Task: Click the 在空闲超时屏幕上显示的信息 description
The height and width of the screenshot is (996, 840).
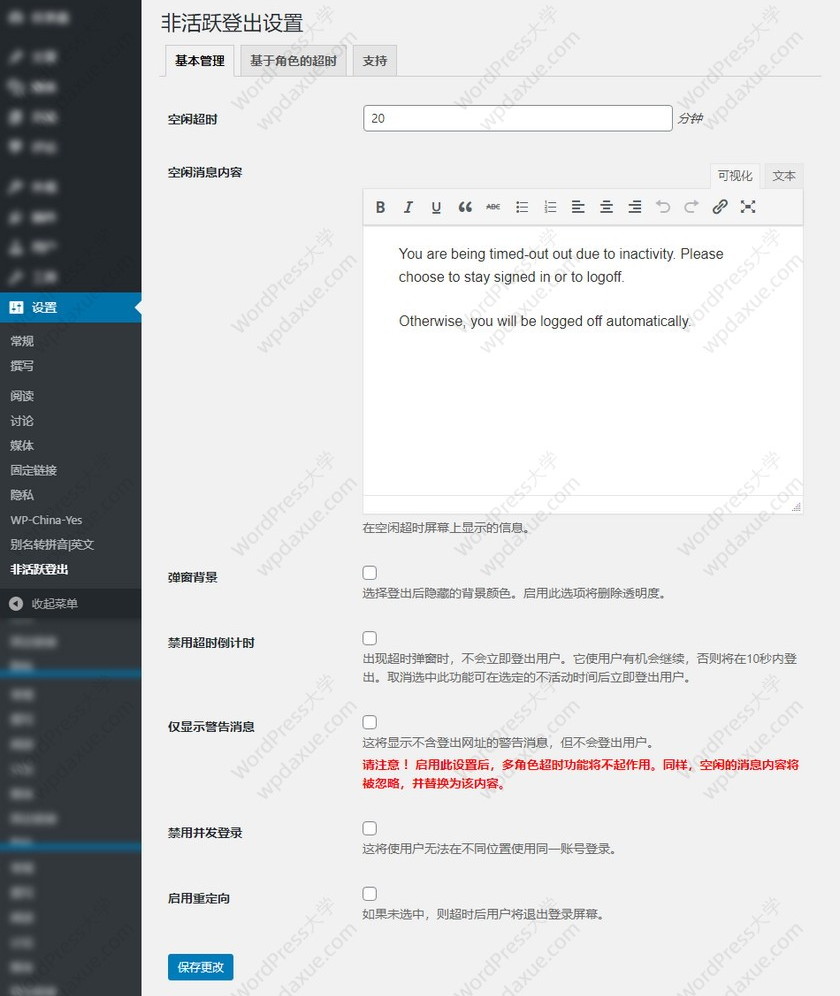Action: pos(445,528)
